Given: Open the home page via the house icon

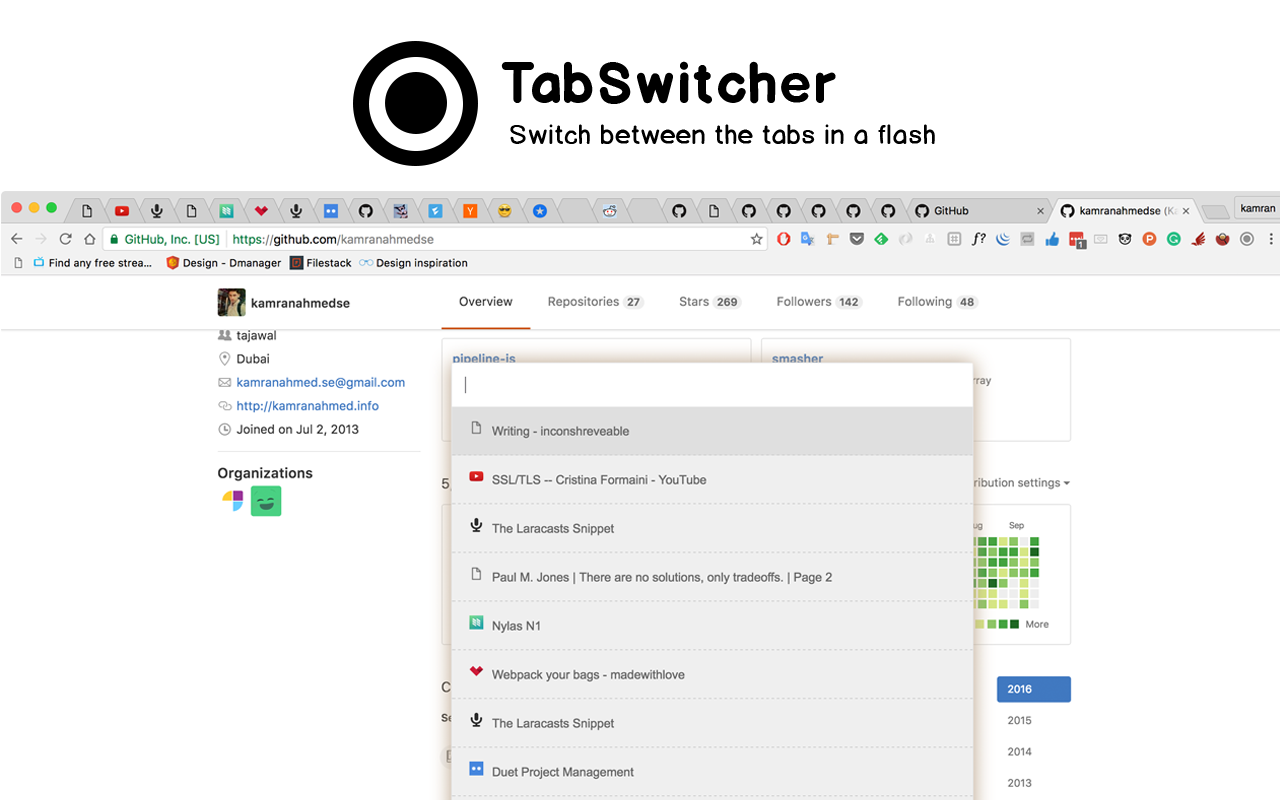Looking at the screenshot, I should [x=90, y=239].
